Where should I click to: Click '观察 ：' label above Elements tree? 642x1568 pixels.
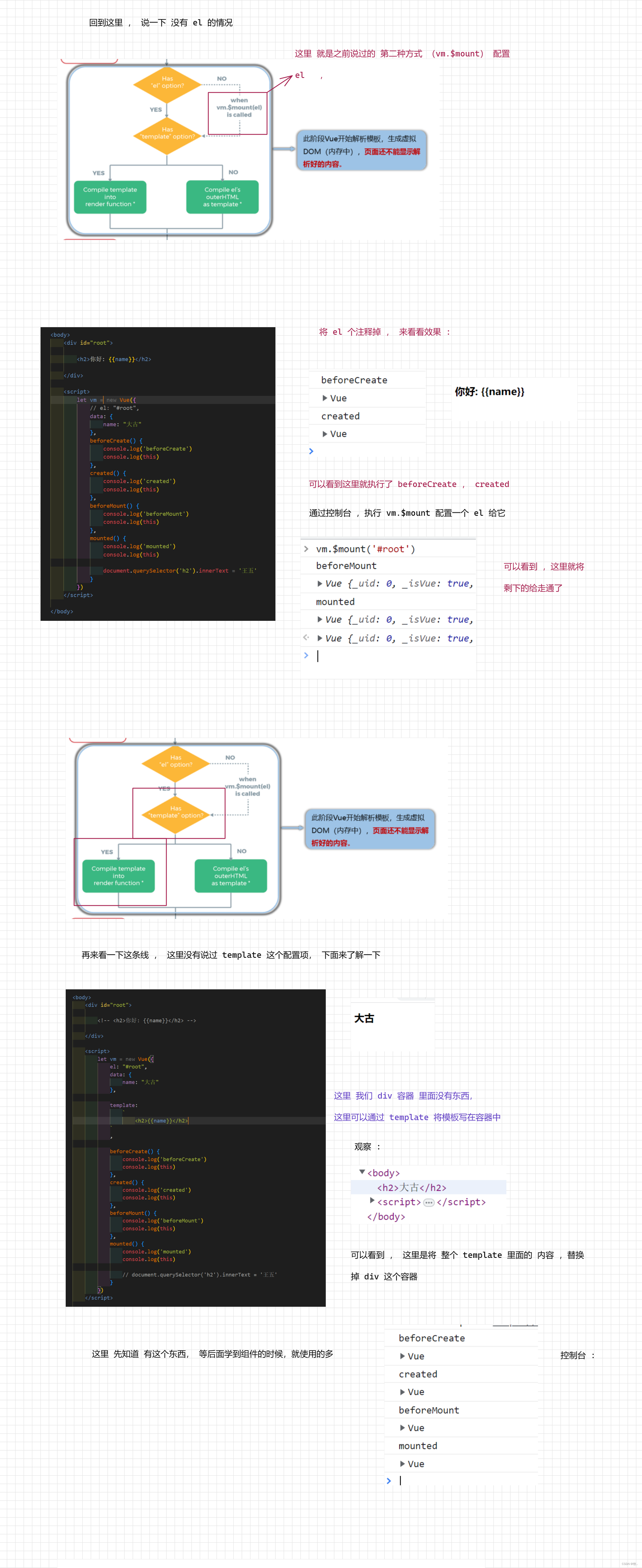[x=368, y=1147]
